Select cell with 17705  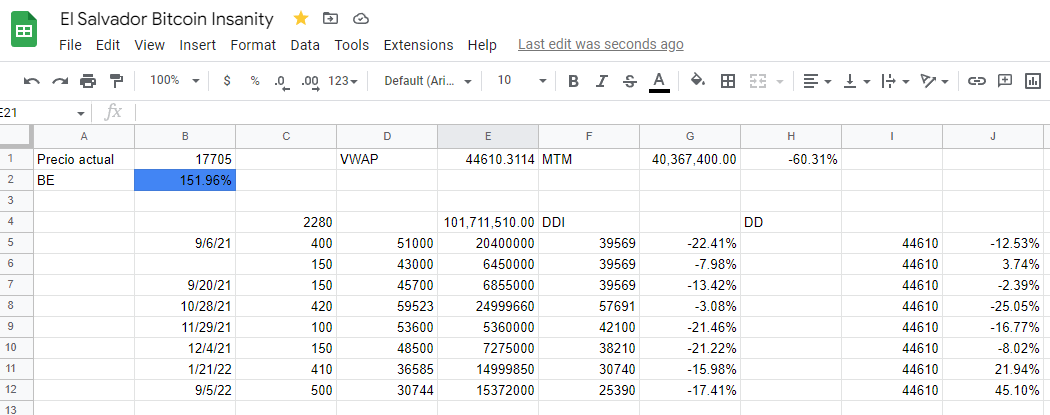[185, 159]
